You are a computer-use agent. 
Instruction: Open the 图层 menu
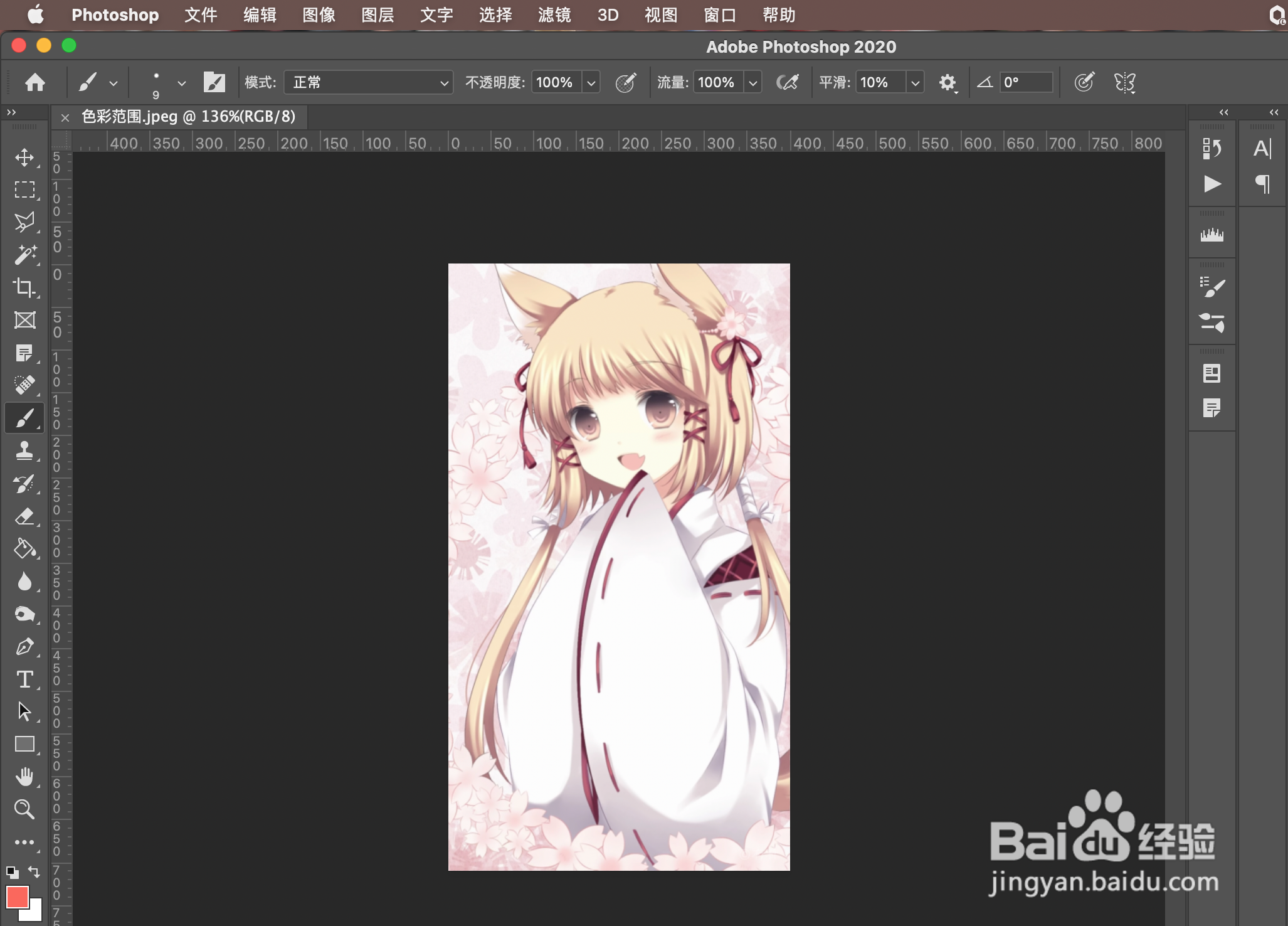coord(377,14)
